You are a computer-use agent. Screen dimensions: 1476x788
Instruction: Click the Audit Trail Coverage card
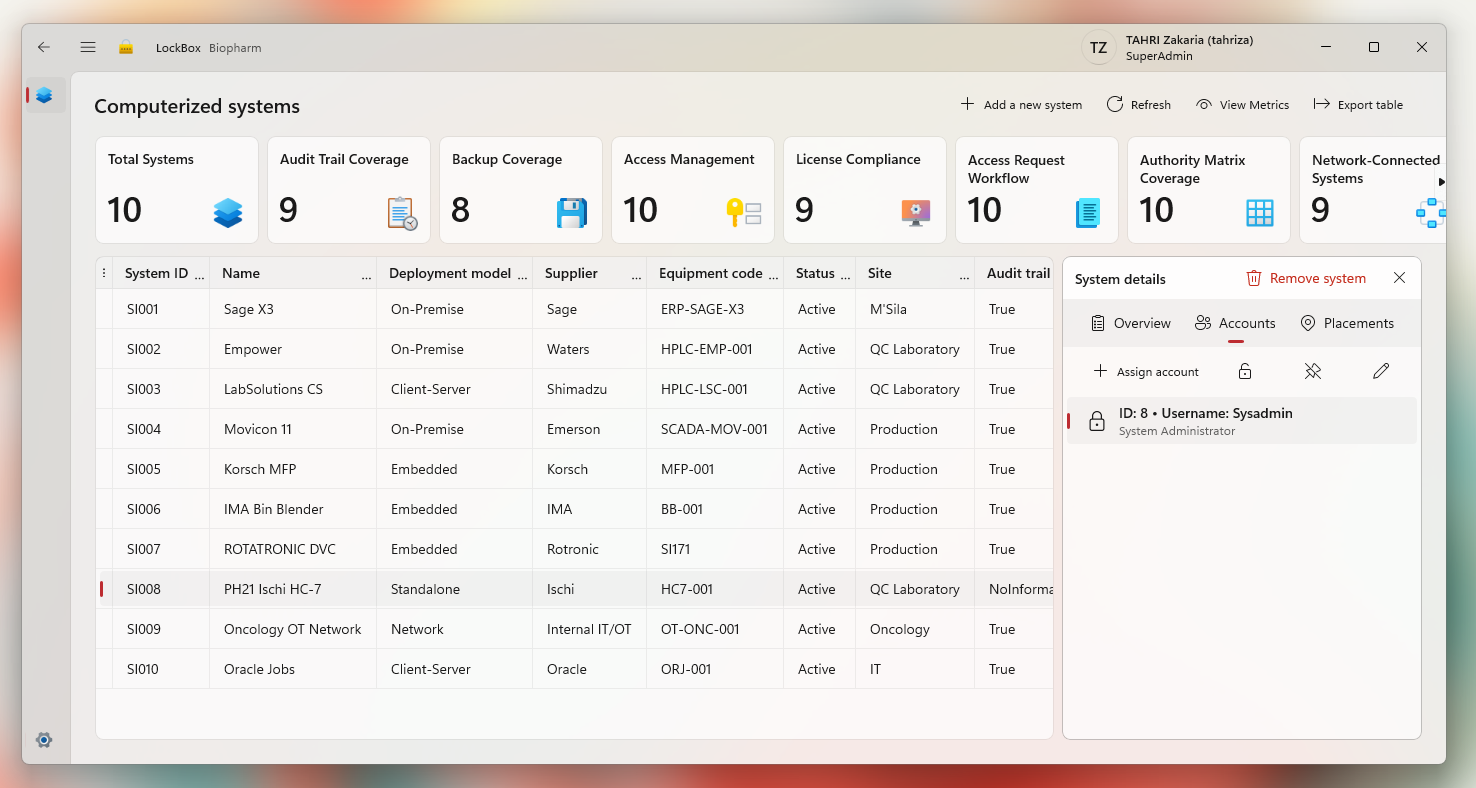349,190
